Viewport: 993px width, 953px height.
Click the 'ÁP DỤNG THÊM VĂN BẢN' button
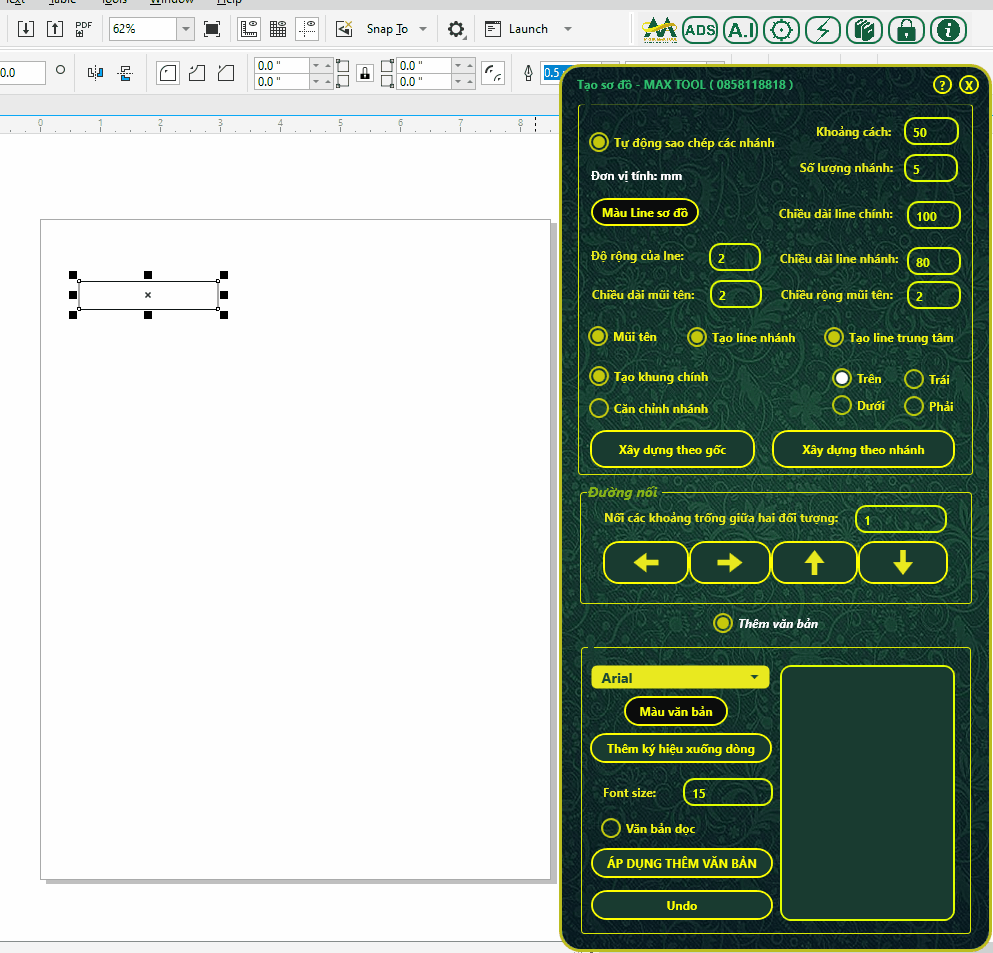coord(682,863)
